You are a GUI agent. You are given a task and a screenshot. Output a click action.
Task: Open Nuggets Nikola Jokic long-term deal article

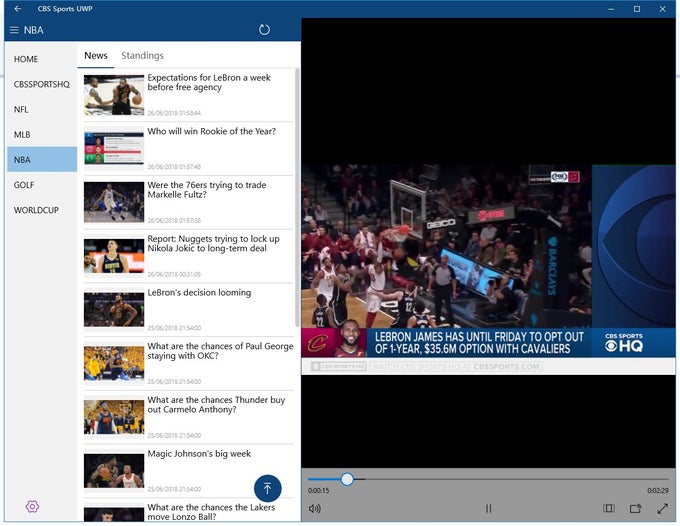(188, 256)
